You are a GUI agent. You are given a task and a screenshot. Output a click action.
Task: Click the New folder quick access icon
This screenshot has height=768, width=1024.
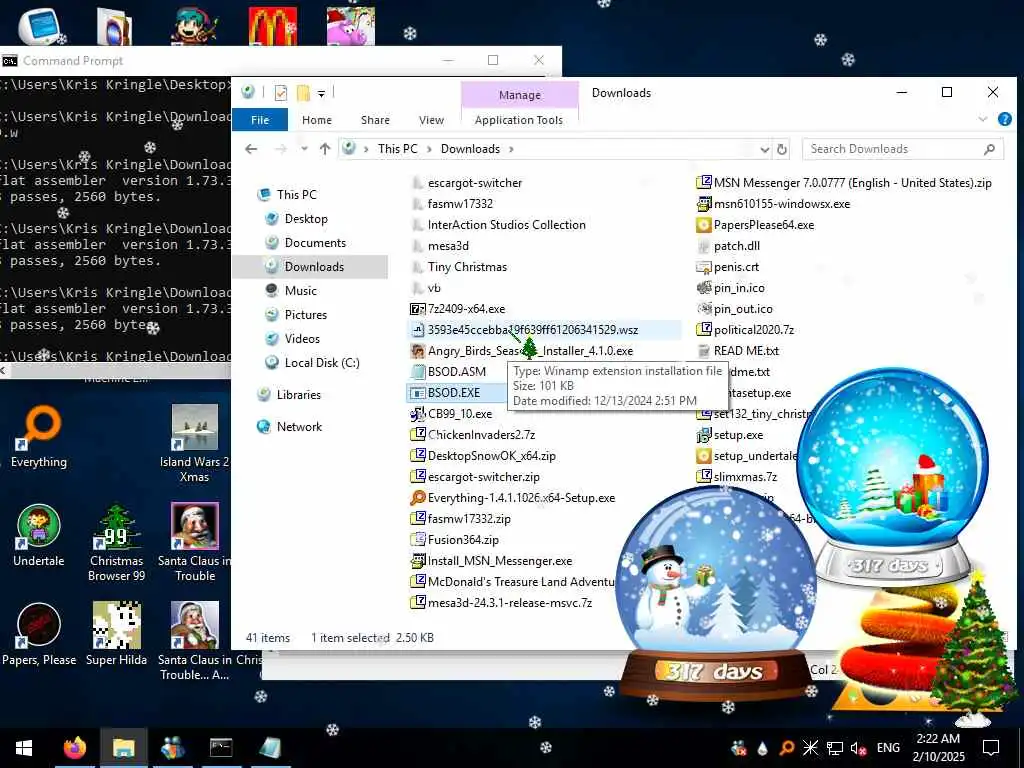[x=303, y=93]
